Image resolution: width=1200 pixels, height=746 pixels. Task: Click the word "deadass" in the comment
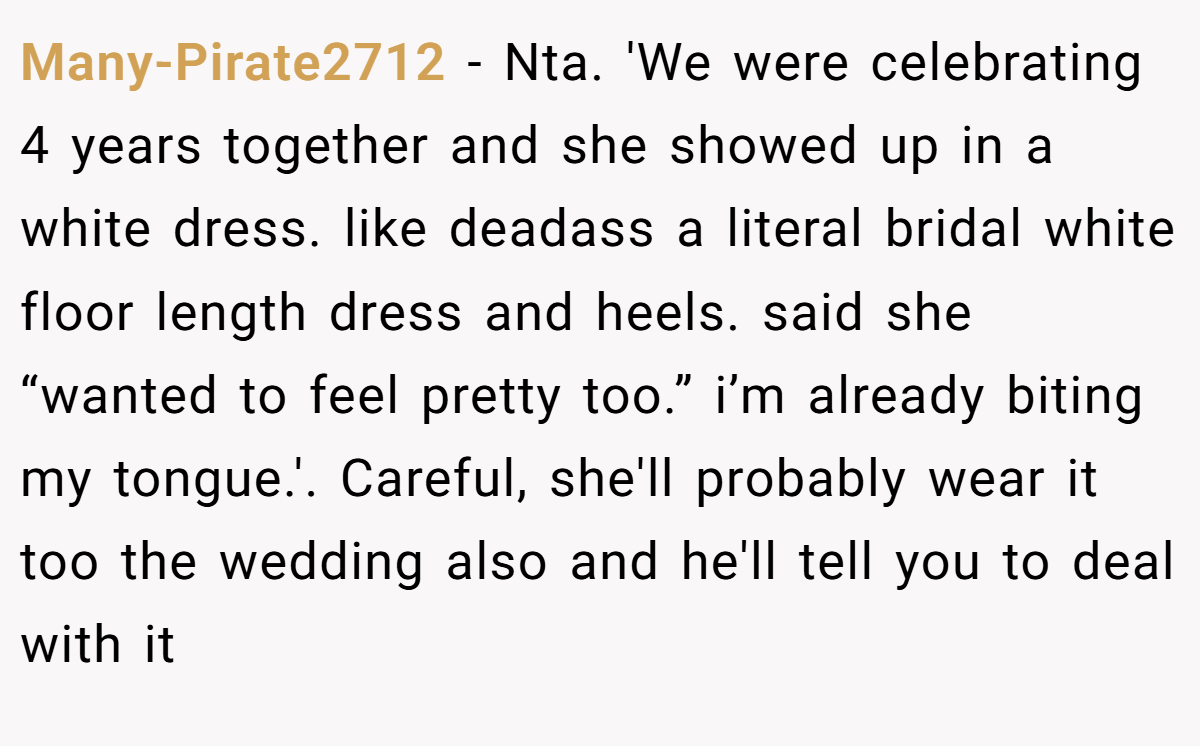(x=551, y=230)
